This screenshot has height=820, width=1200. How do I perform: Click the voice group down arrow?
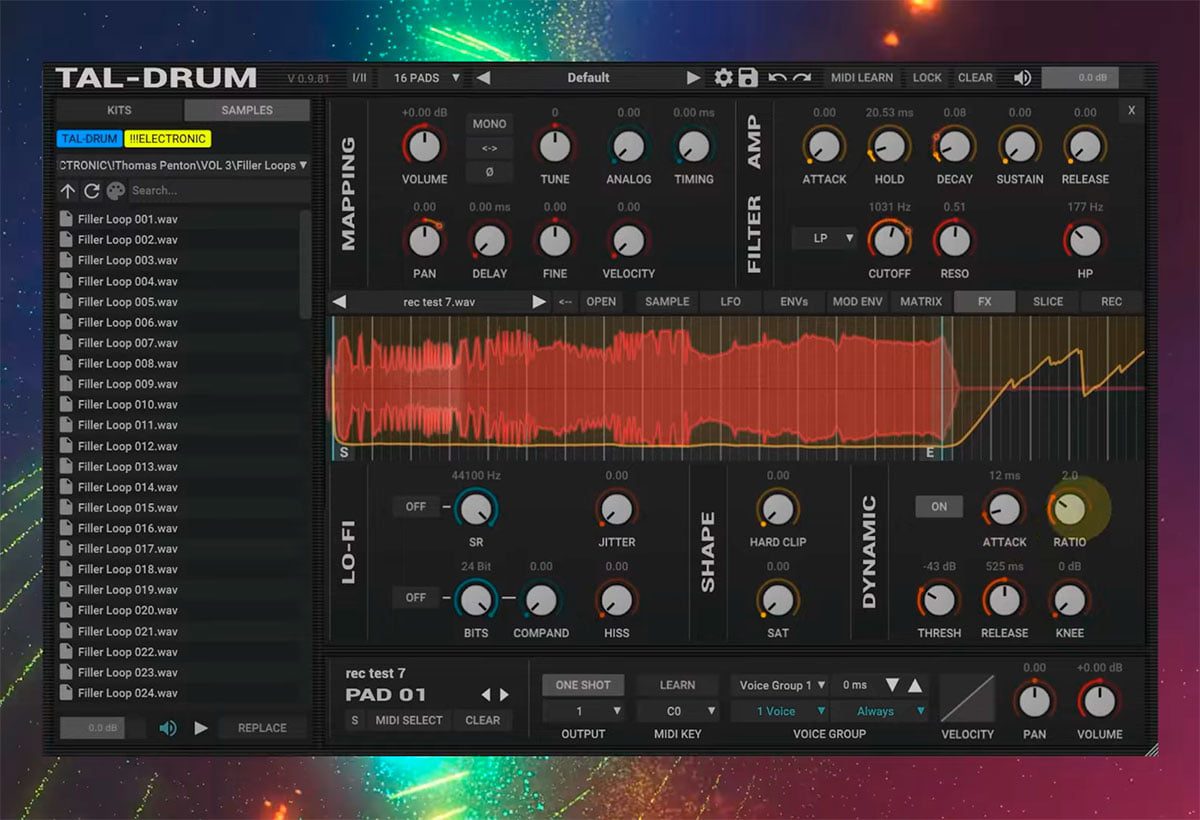(x=892, y=685)
